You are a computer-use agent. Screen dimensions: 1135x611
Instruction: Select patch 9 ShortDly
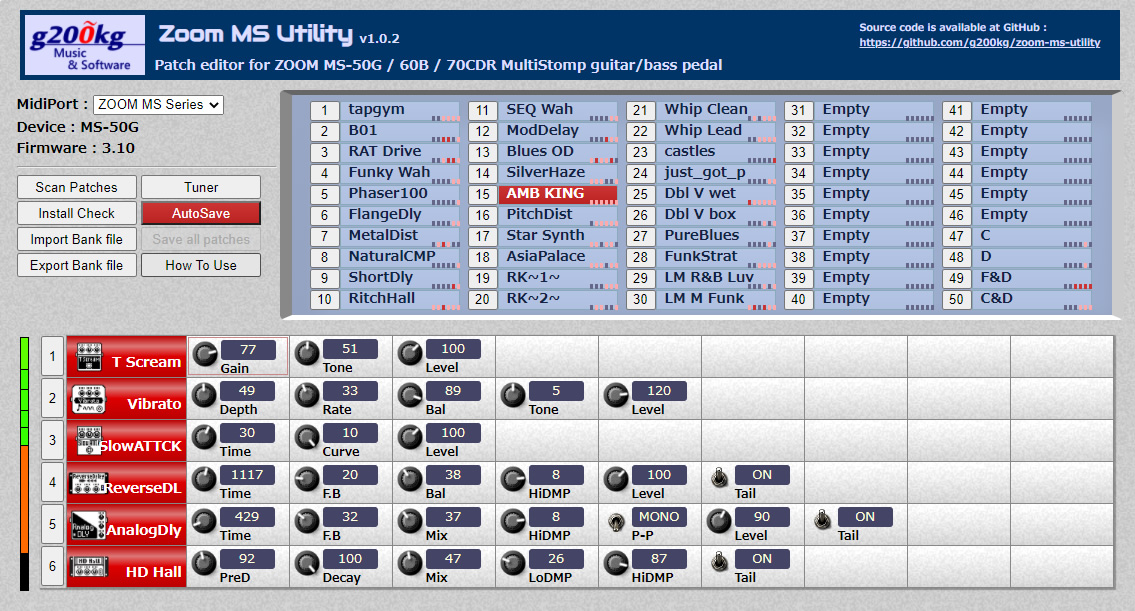(x=400, y=278)
